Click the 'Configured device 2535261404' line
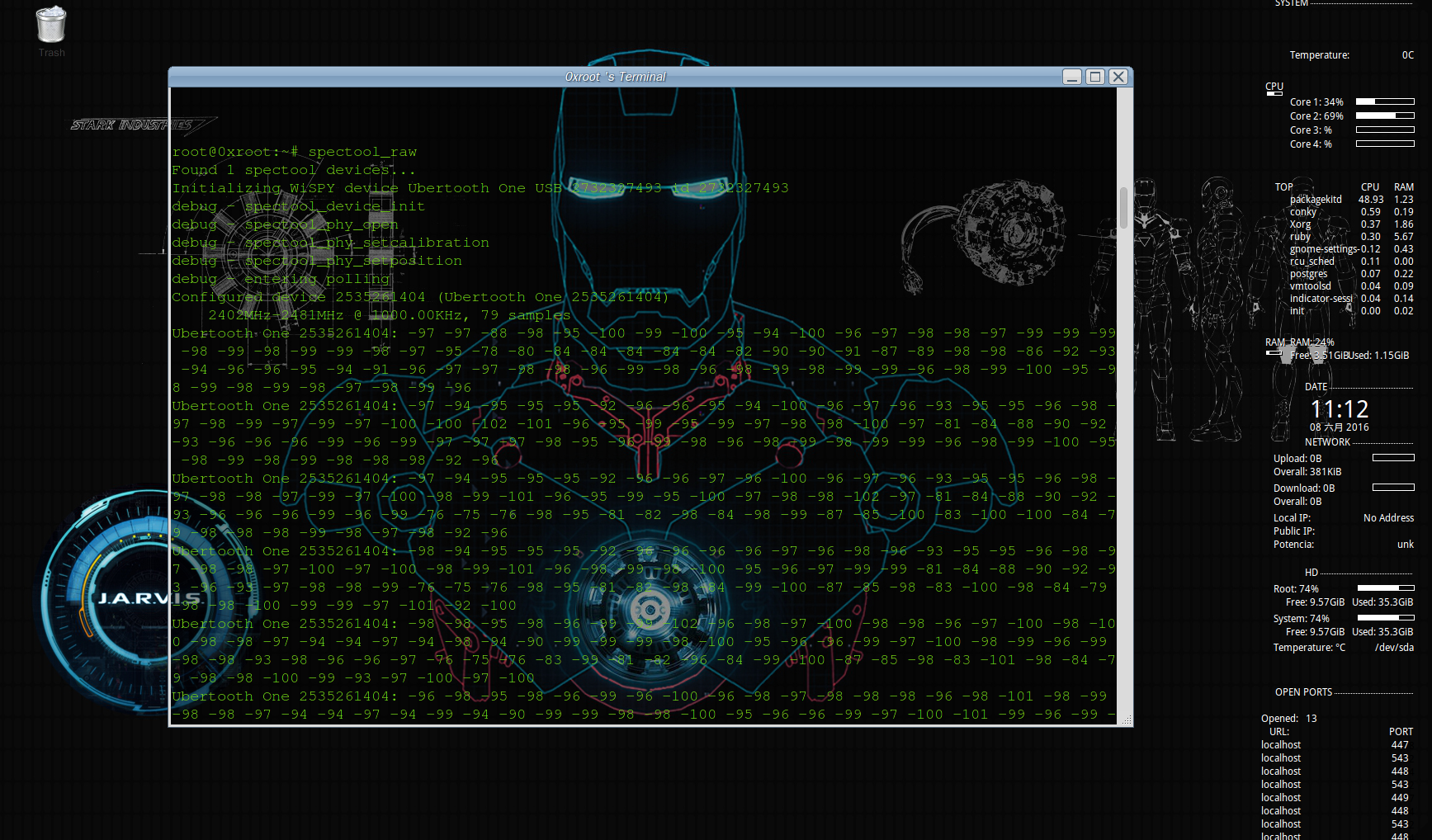This screenshot has width=1432, height=840. coord(420,297)
